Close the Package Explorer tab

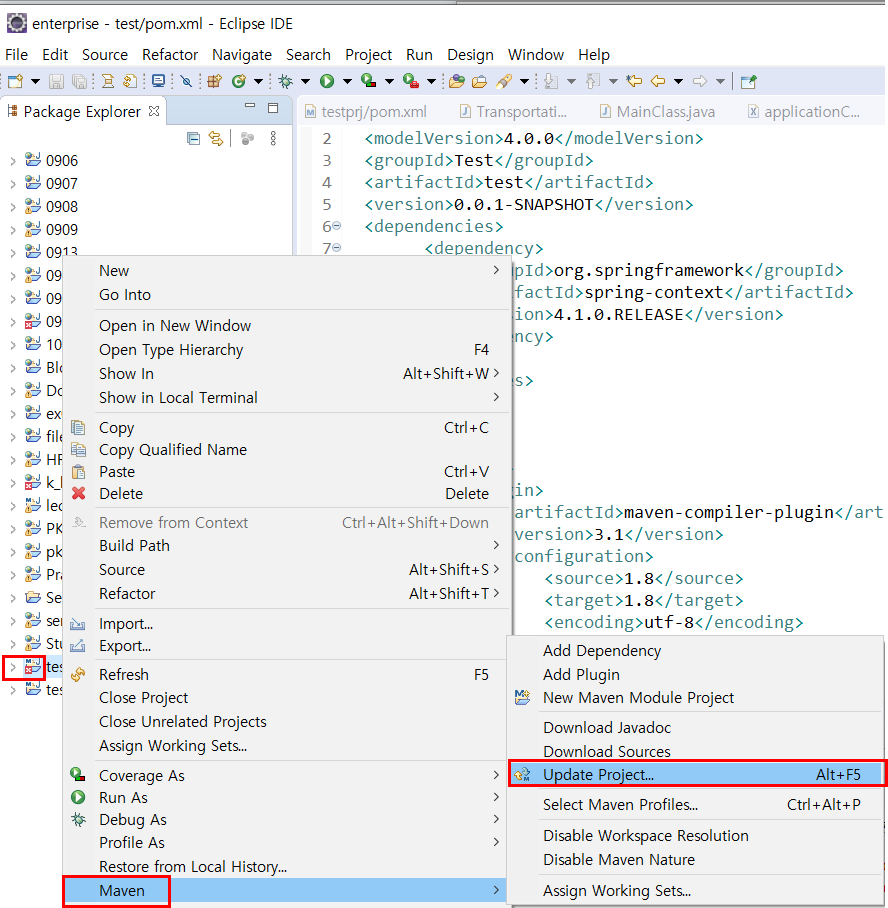pyautogui.click(x=154, y=111)
